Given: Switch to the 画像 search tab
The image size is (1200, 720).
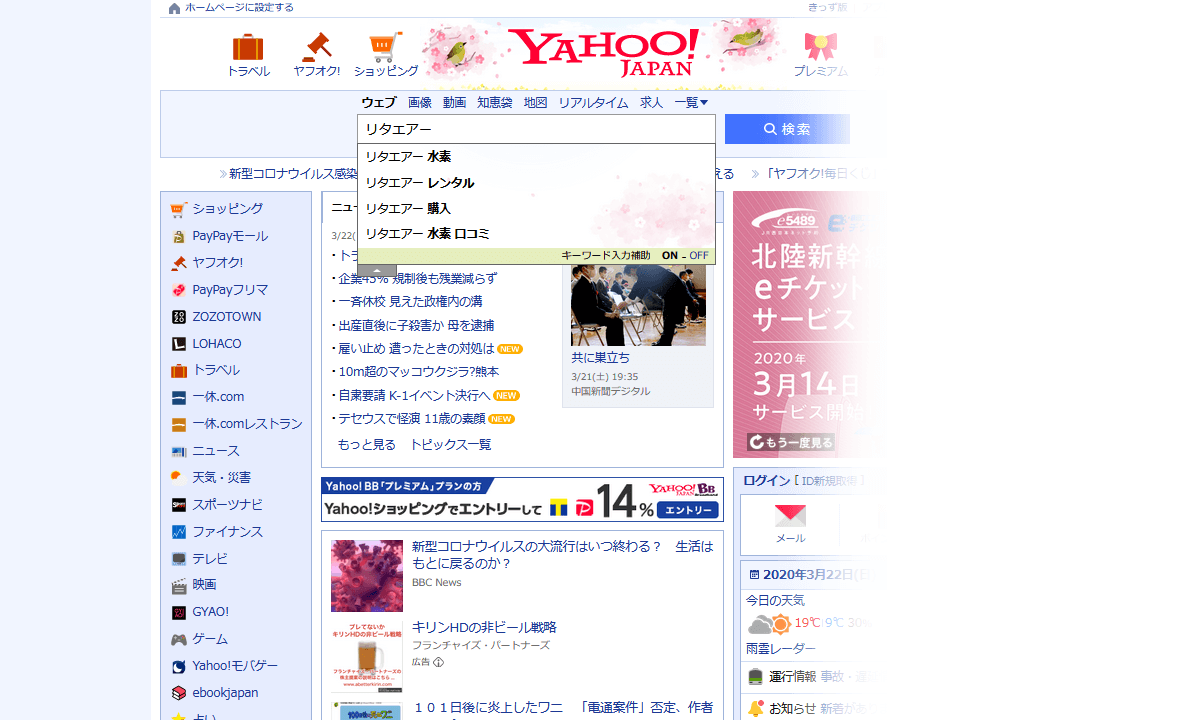Looking at the screenshot, I should click(420, 103).
